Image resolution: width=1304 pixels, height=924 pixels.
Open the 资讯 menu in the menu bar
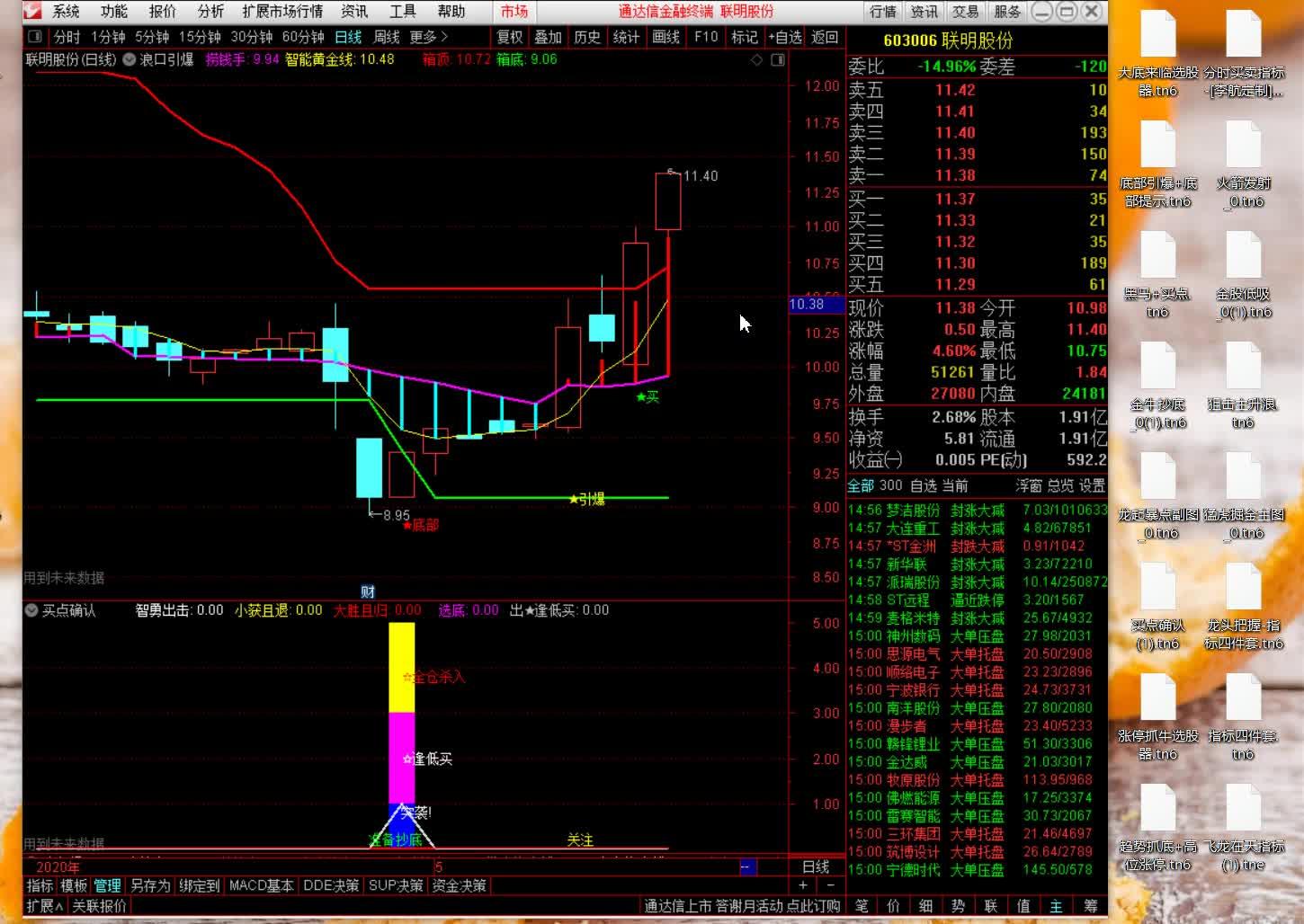point(354,12)
